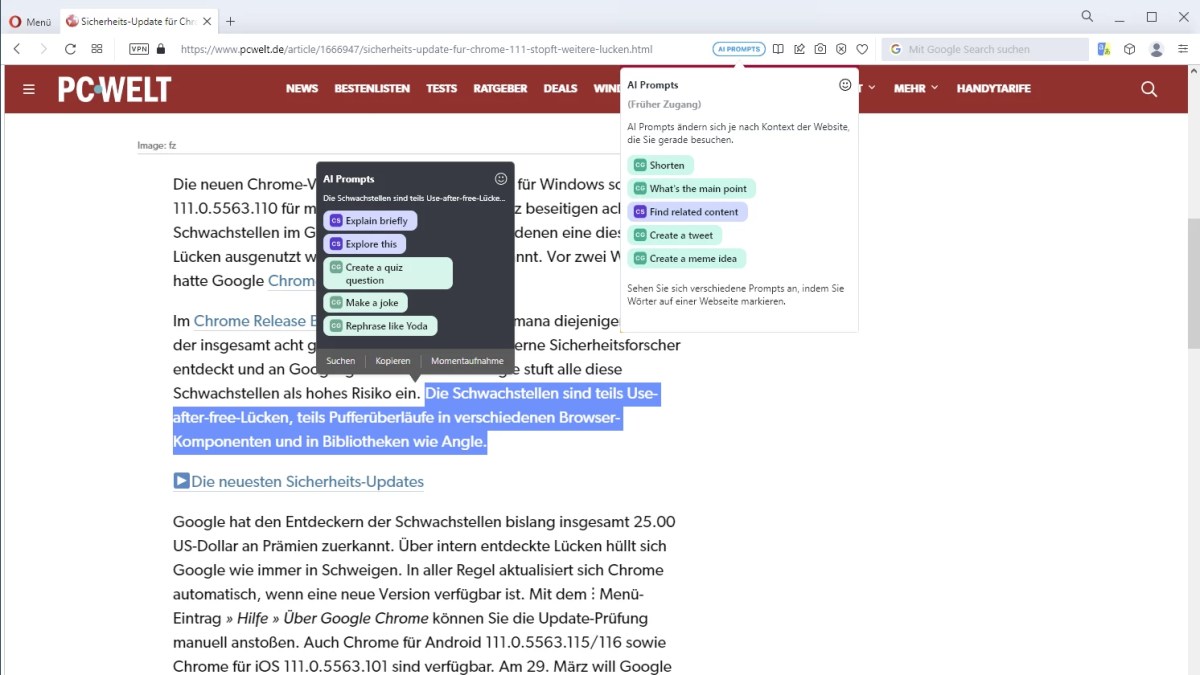Choose Create a quiz question prompt
This screenshot has height=675, width=1200.
coord(388,274)
